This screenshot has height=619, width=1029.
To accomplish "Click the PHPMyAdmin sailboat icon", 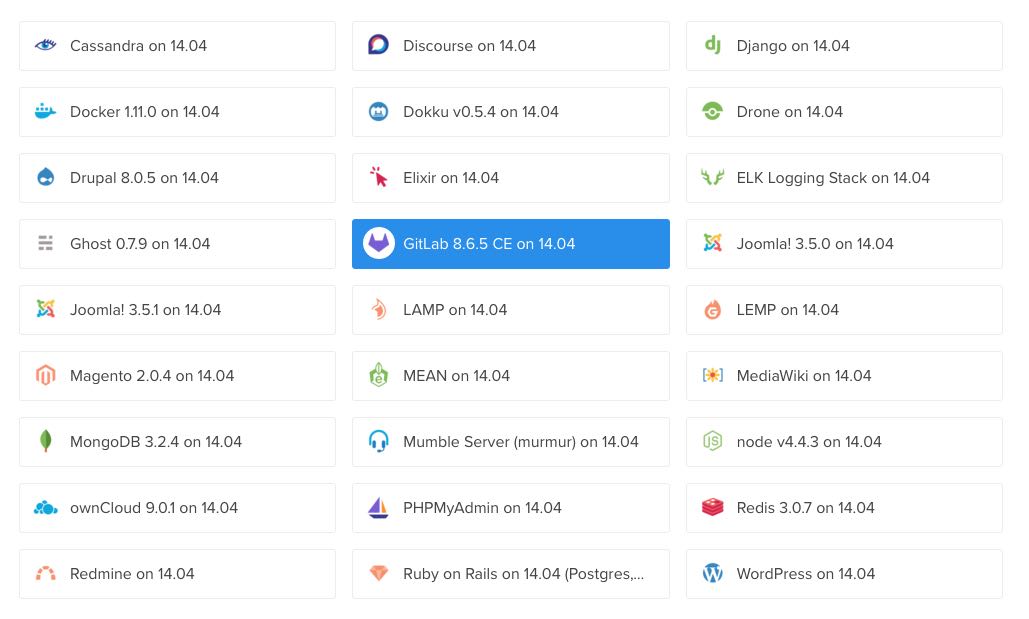I will coord(378,507).
